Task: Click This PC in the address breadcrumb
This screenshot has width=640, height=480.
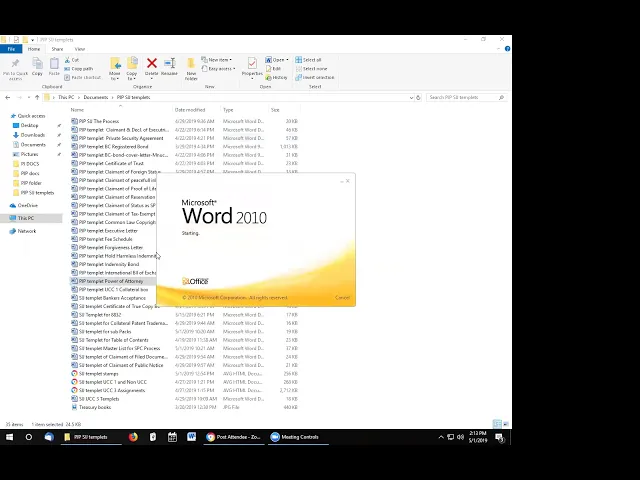Action: (x=66, y=98)
